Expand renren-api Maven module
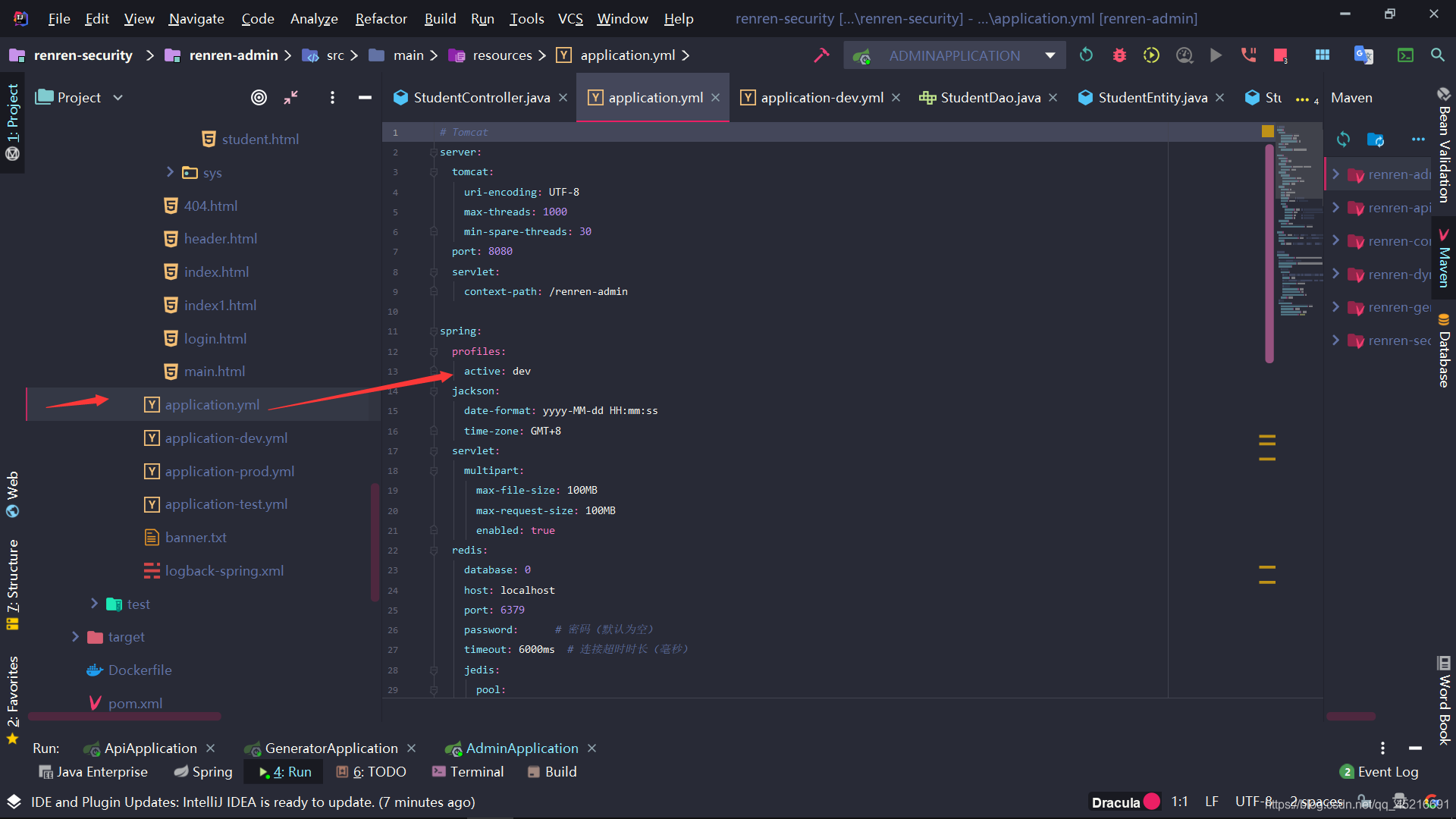This screenshot has width=1456, height=819. click(x=1335, y=208)
